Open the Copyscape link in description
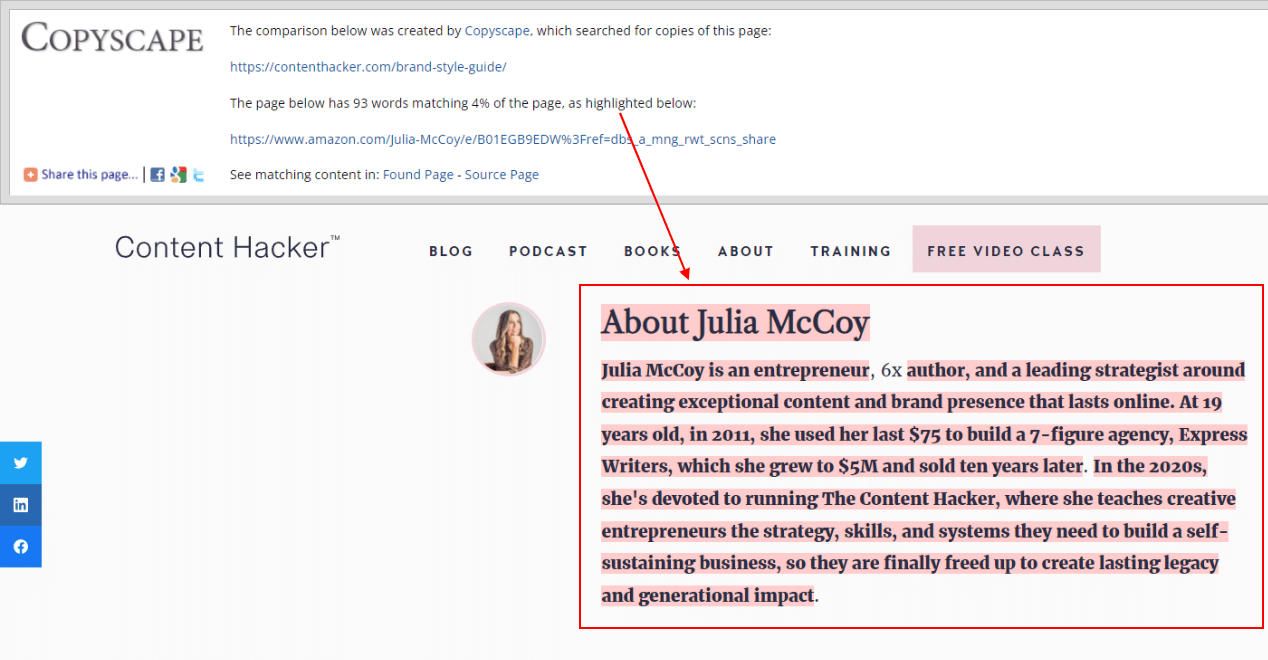 coord(497,31)
